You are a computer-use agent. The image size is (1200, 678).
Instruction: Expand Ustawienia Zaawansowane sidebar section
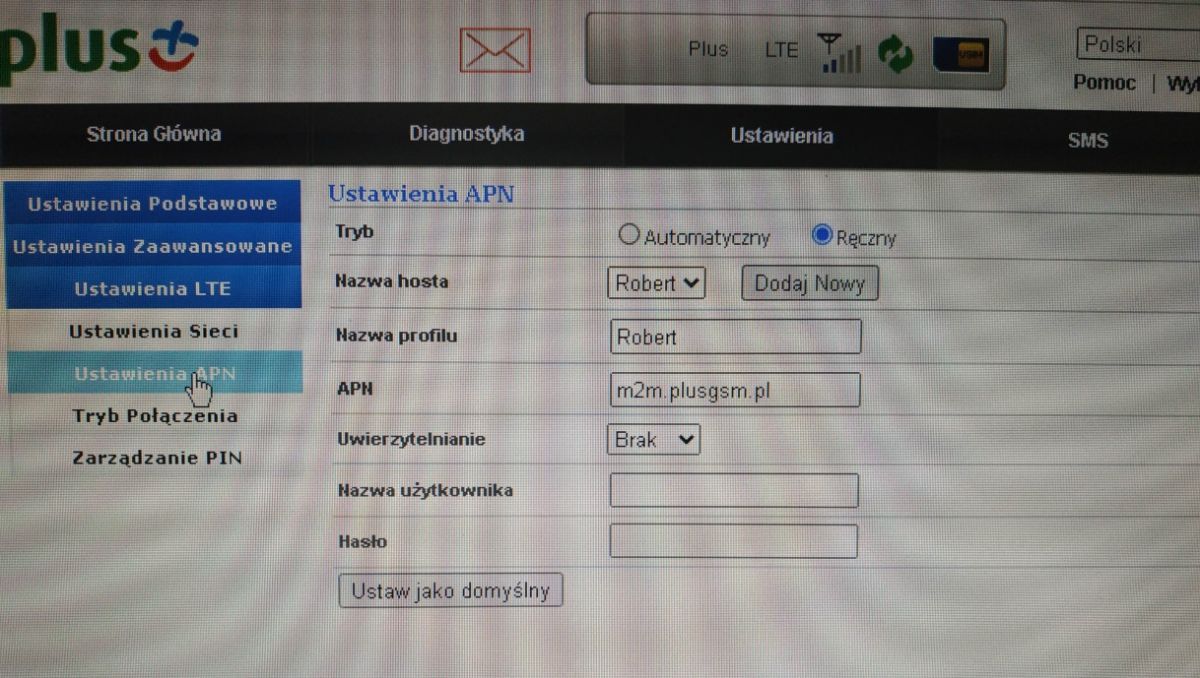pyautogui.click(x=152, y=246)
